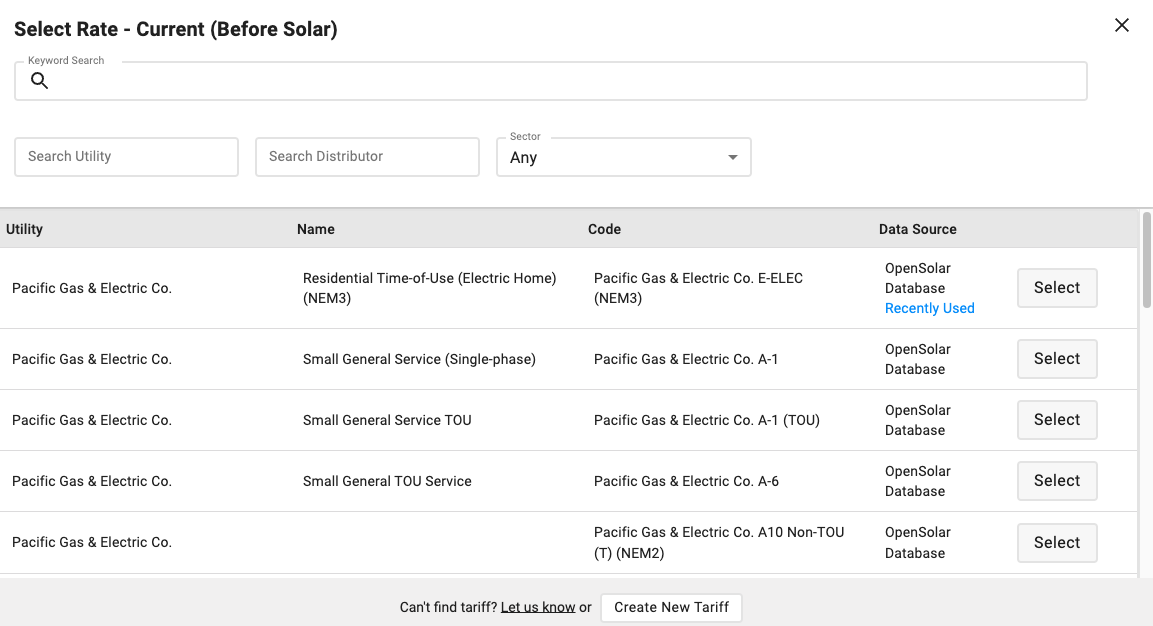This screenshot has height=626, width=1153.
Task: Select the A-6 Small General TOU rate
Action: tap(1057, 481)
